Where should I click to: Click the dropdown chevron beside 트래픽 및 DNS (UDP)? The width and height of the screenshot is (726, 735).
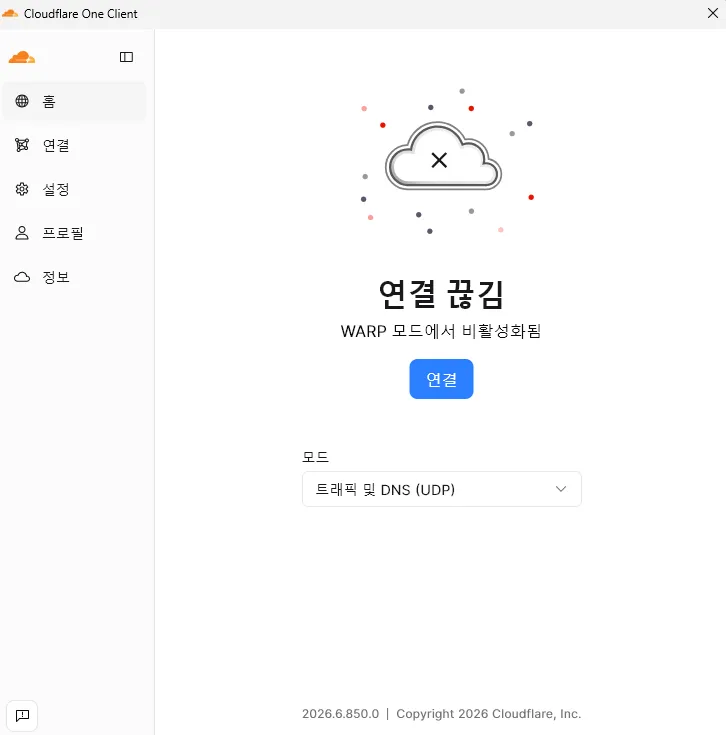(x=561, y=489)
